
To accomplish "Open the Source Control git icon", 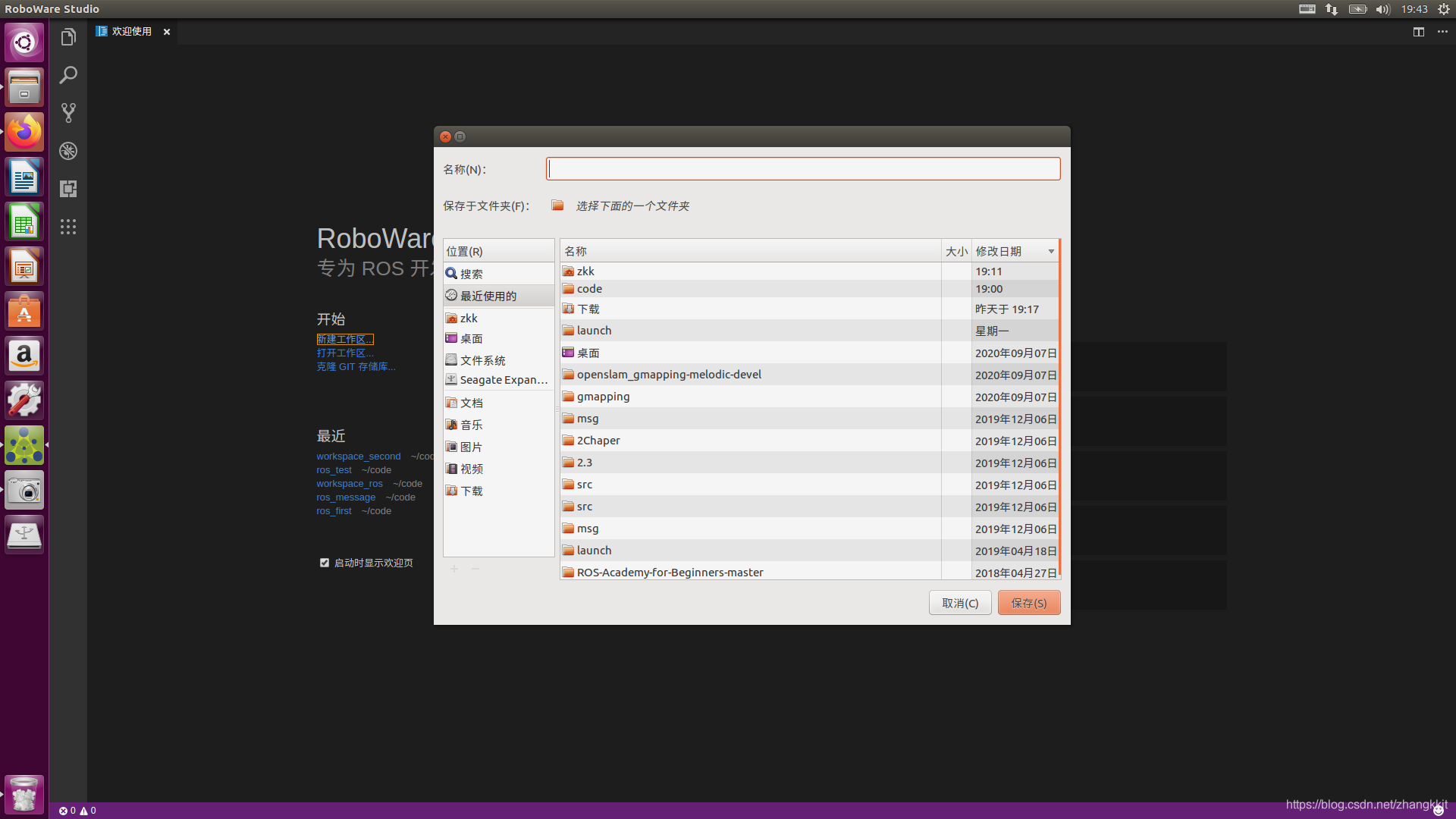I will click(68, 113).
